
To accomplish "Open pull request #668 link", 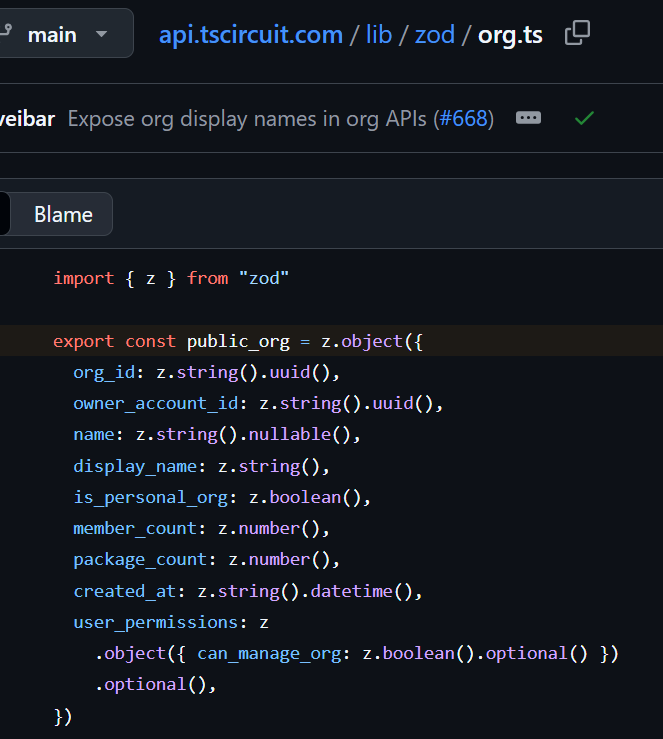I will pos(464,119).
